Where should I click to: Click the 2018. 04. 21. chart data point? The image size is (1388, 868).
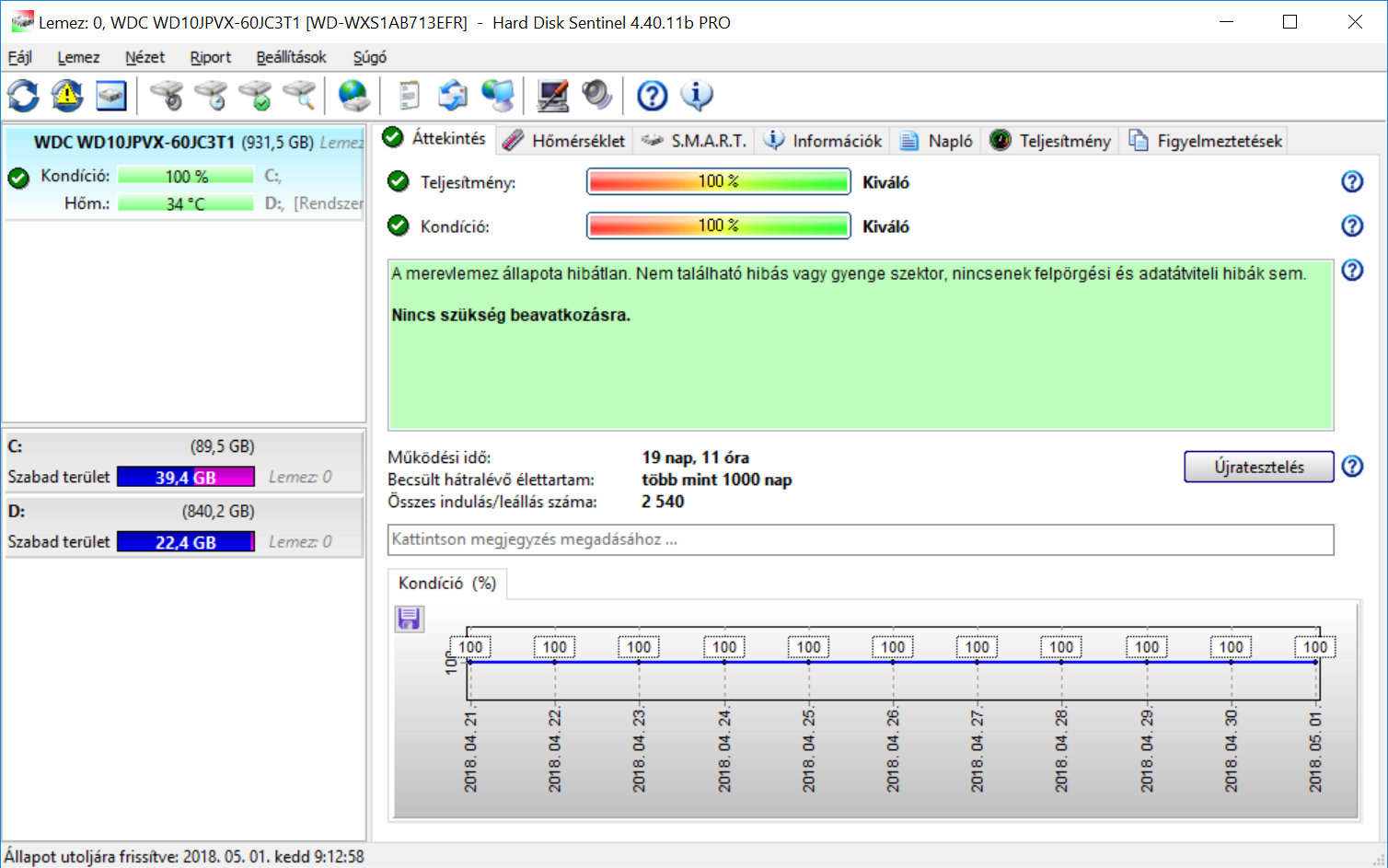(x=469, y=662)
